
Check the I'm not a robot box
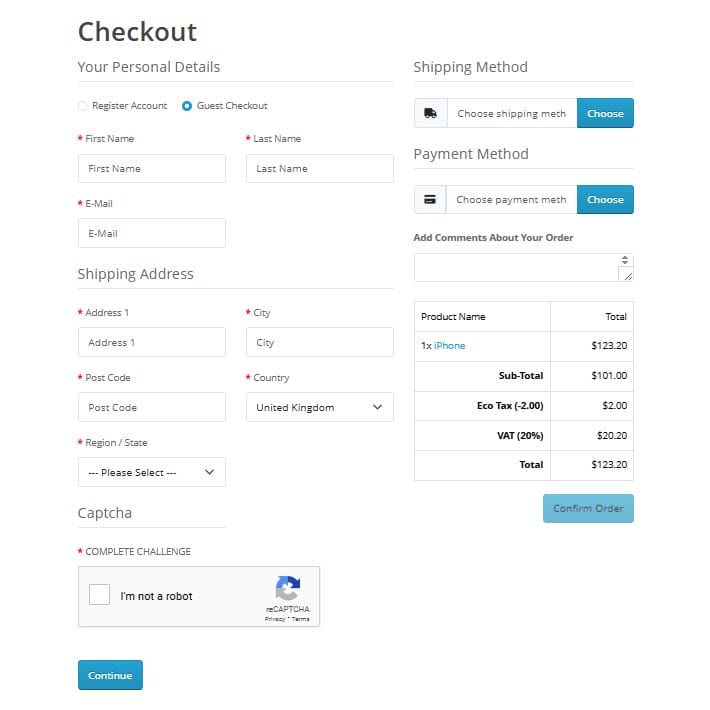click(x=100, y=595)
